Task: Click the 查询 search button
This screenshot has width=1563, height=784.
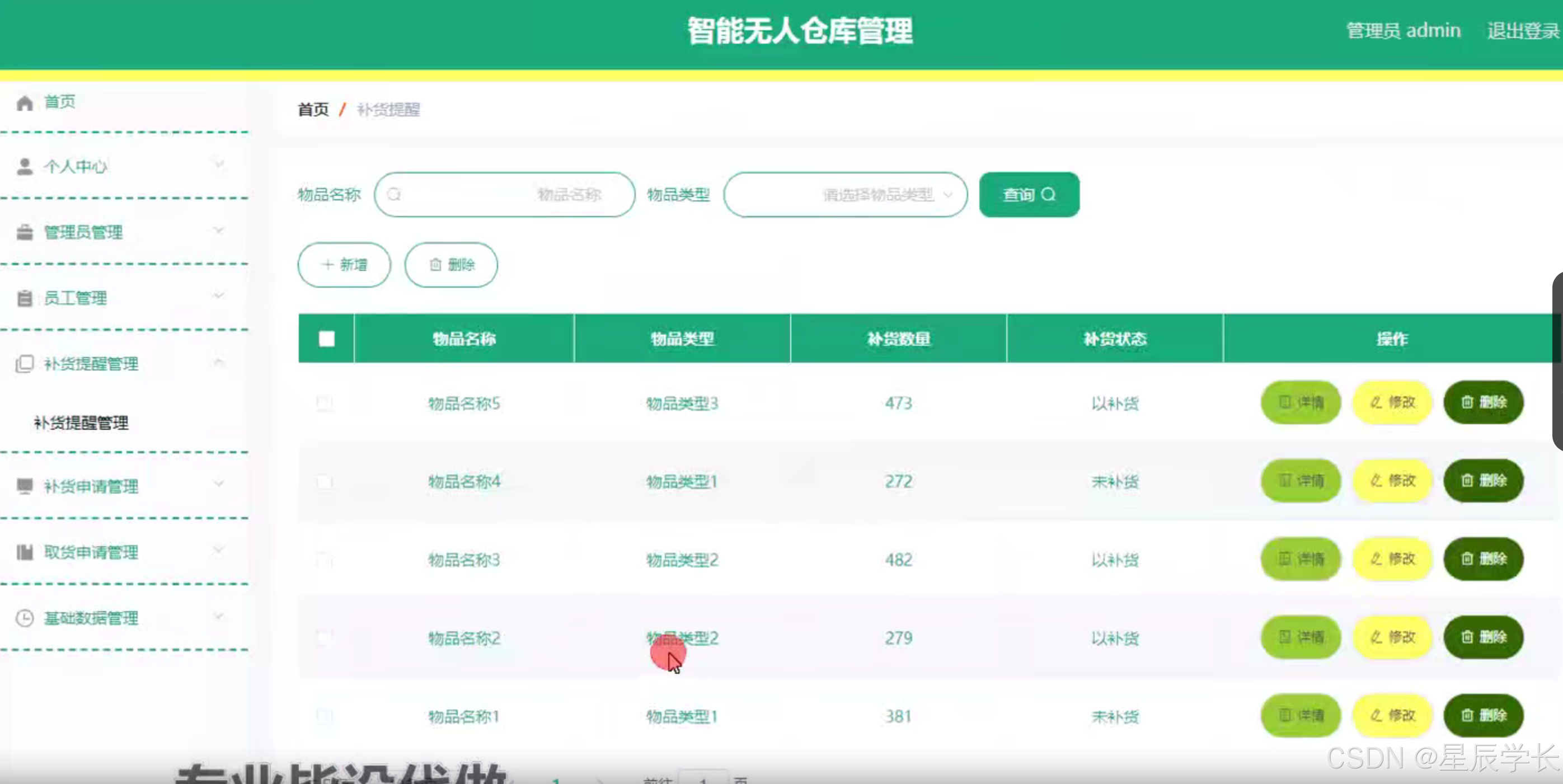Action: coord(1029,194)
